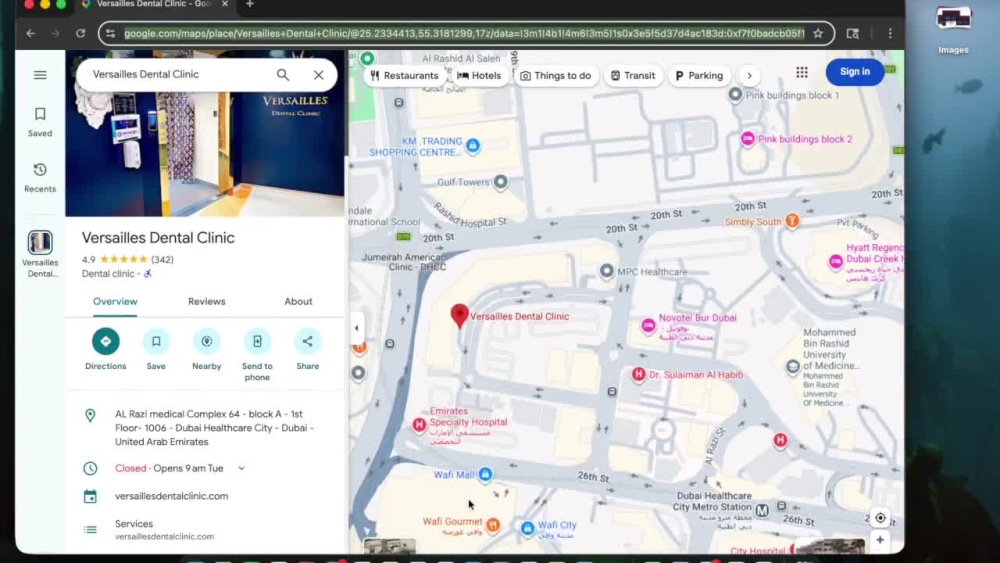Click the Sign in button
The image size is (1000, 563).
[x=855, y=72]
